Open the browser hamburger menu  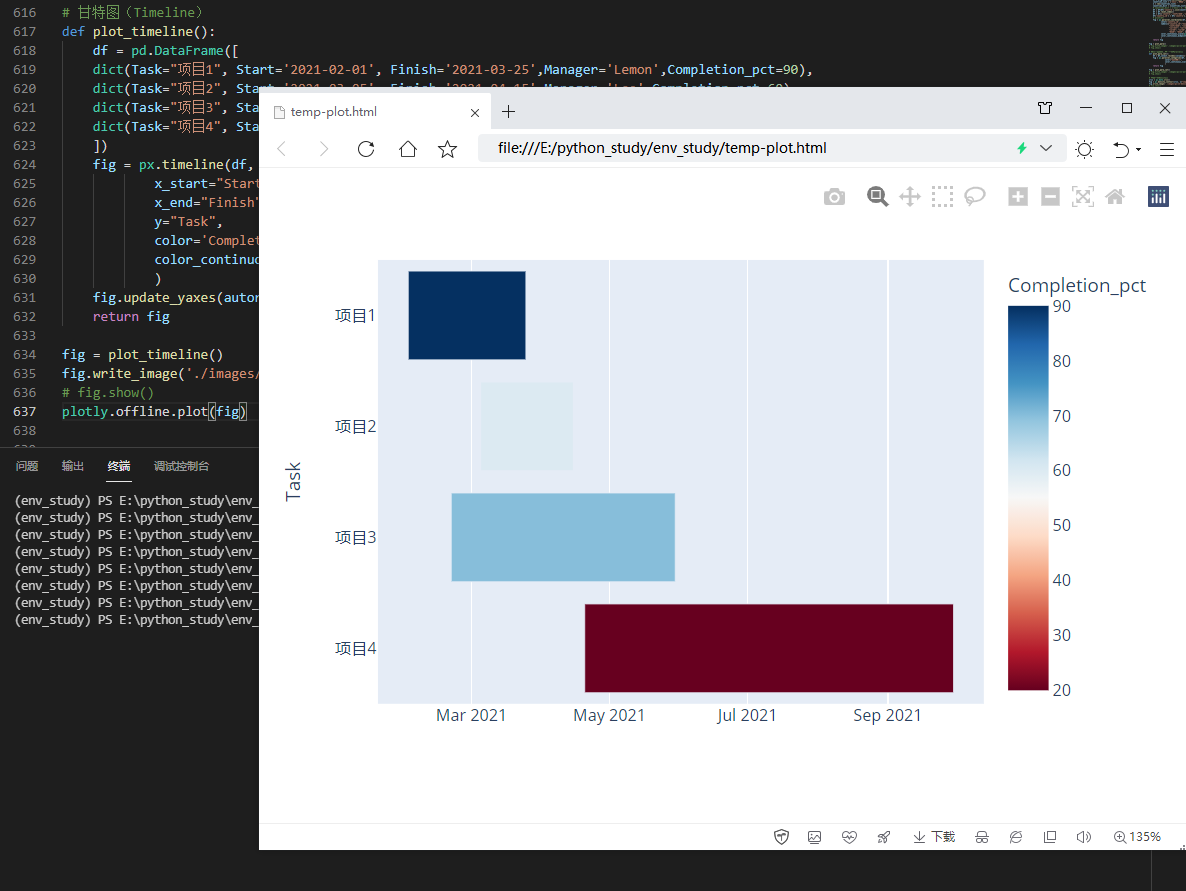pos(1167,148)
